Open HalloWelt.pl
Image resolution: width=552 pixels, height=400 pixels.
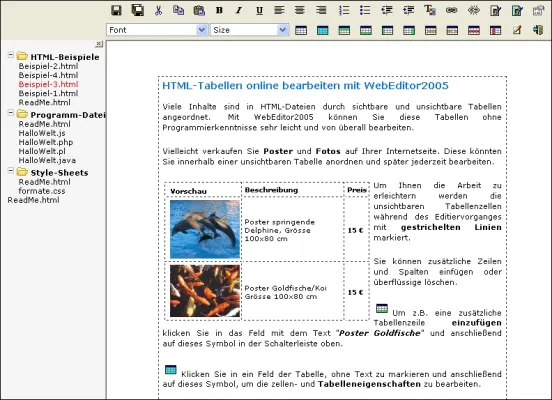42,151
